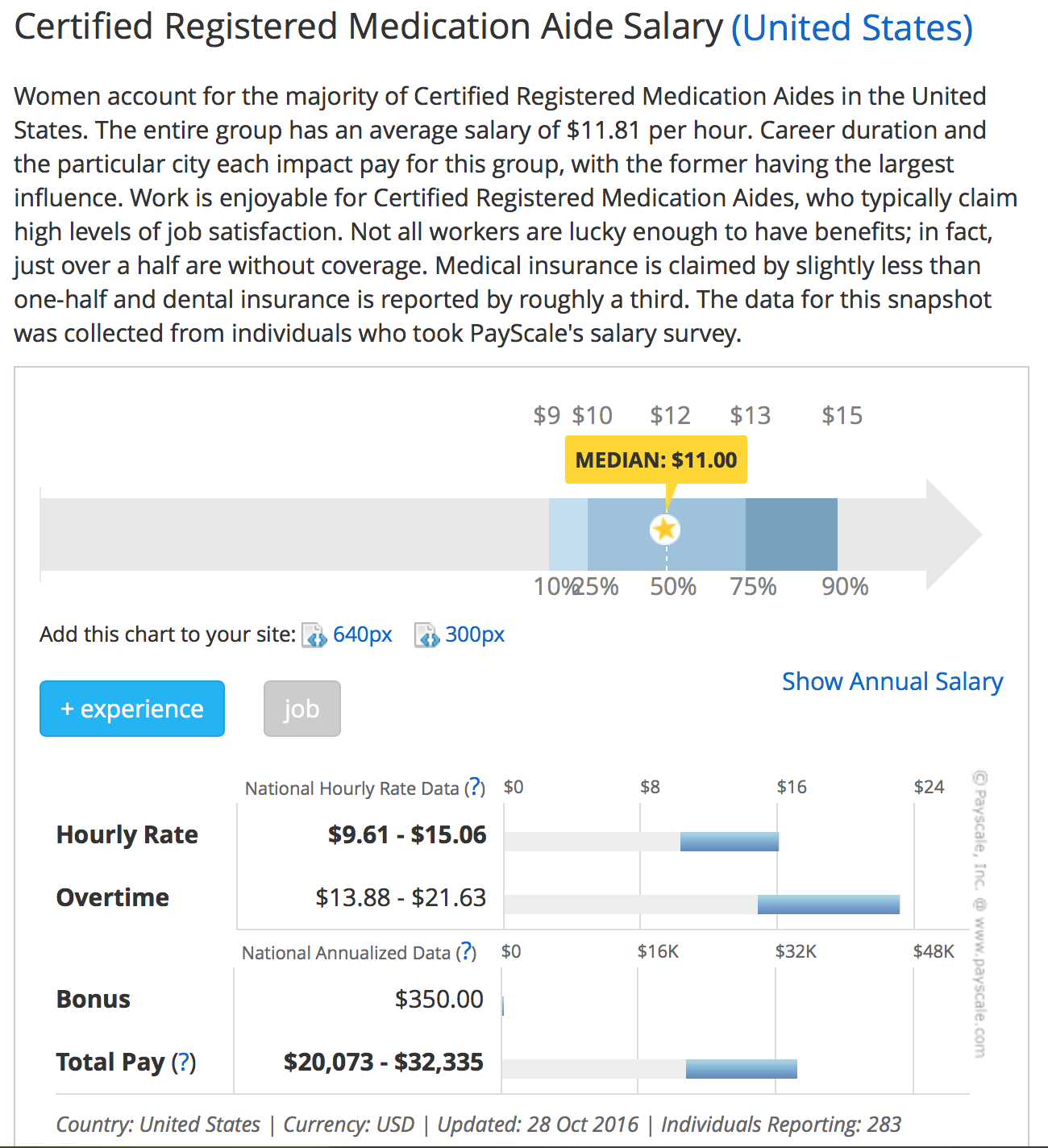Click the 10%-25% light blue percentile segment
The height and width of the screenshot is (1148, 1048).
568,534
